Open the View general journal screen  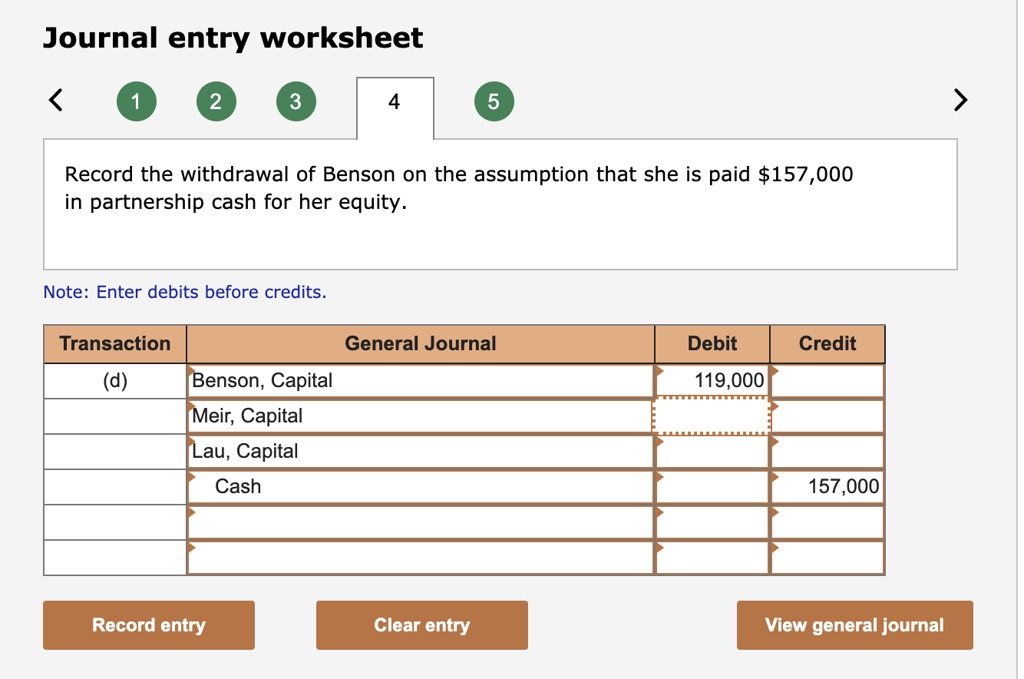point(854,625)
